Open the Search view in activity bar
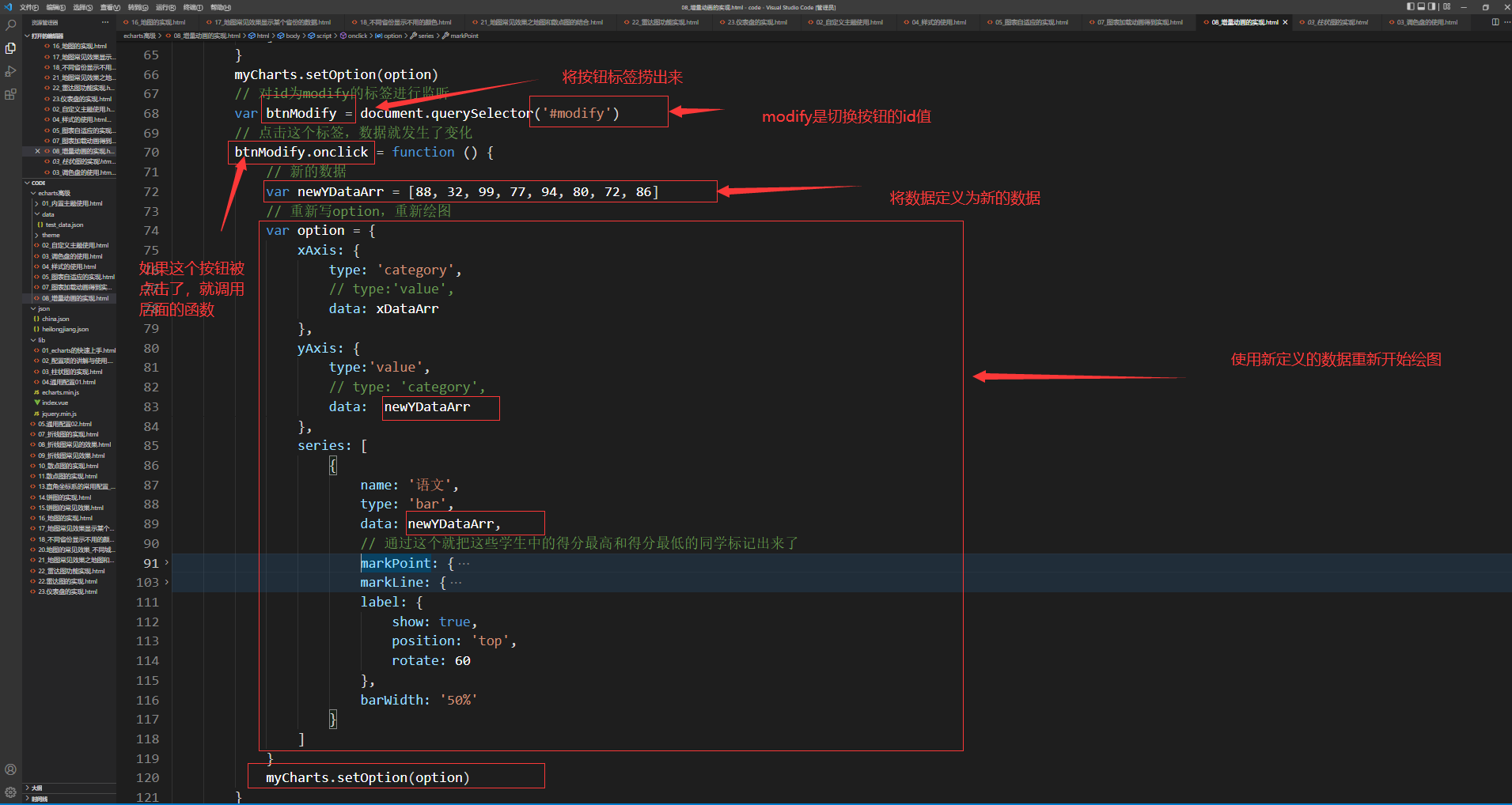The height and width of the screenshot is (805, 1512). [x=10, y=25]
